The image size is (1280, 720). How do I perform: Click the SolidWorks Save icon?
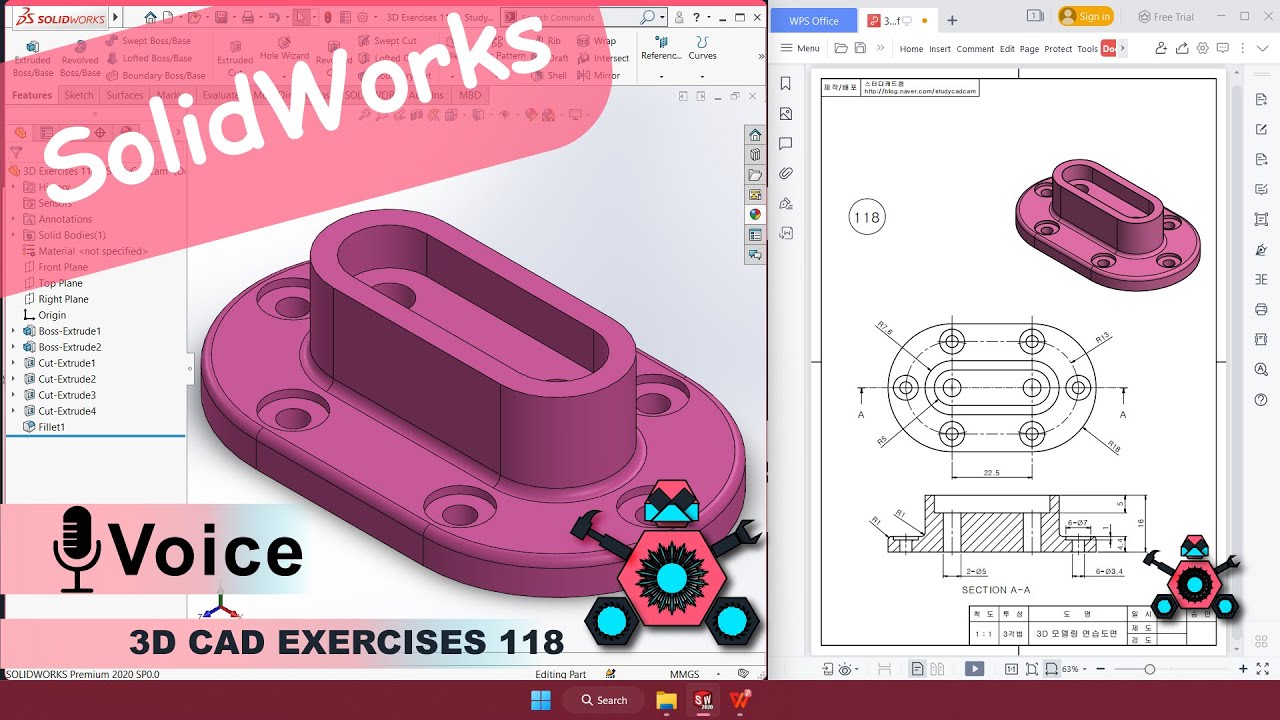221,17
